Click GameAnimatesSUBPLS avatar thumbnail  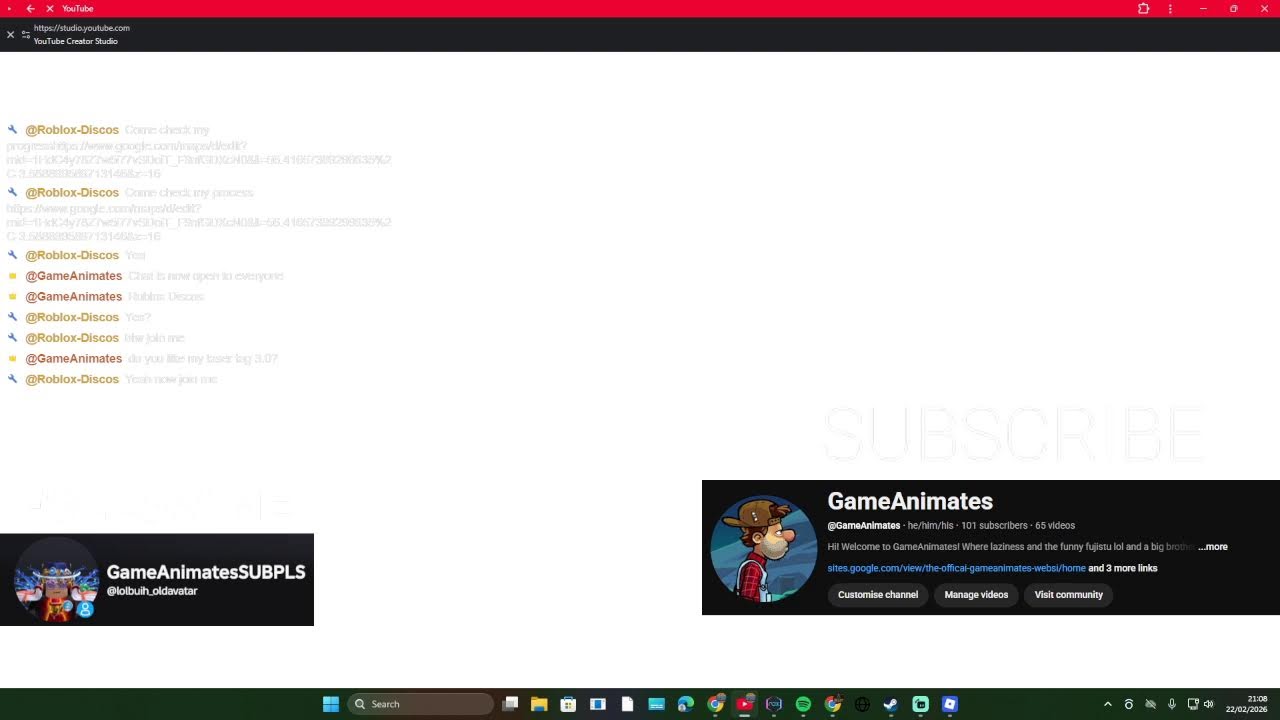[x=56, y=580]
